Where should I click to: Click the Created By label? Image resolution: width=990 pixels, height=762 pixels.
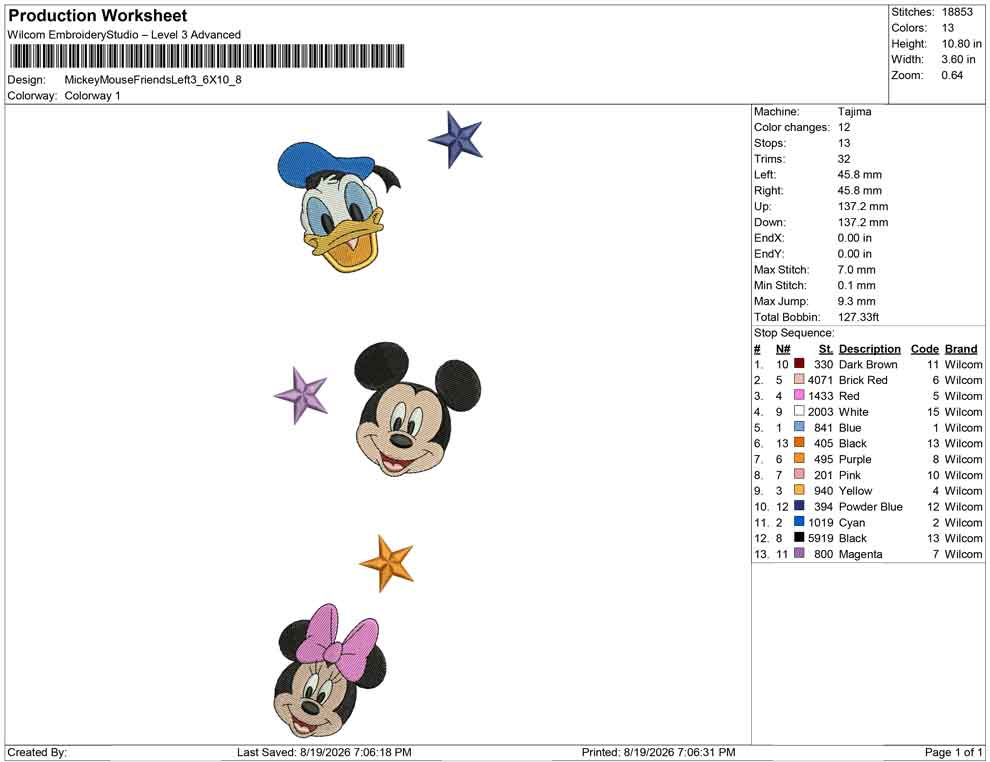[x=37, y=753]
